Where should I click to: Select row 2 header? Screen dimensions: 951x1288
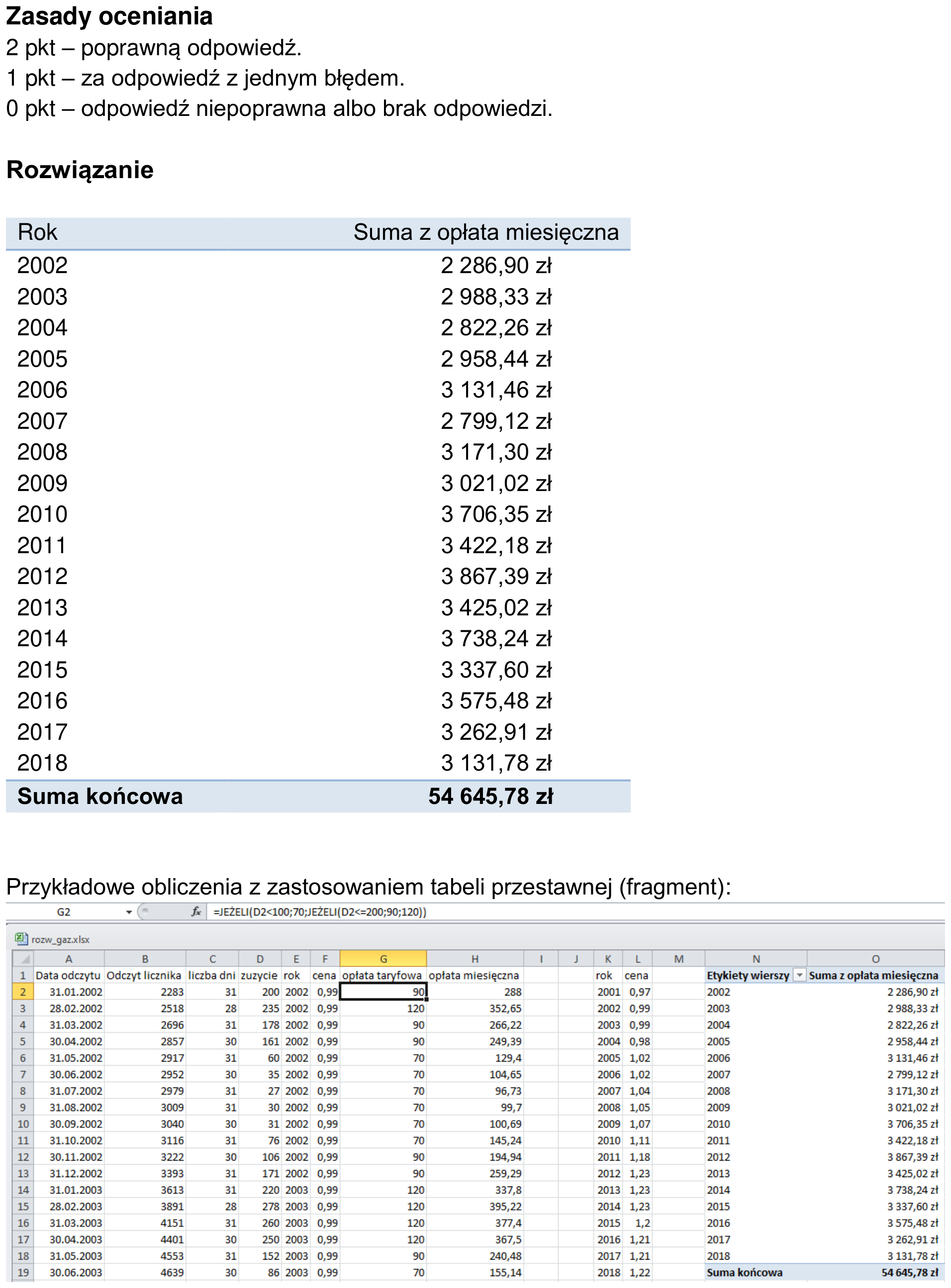coord(23,992)
